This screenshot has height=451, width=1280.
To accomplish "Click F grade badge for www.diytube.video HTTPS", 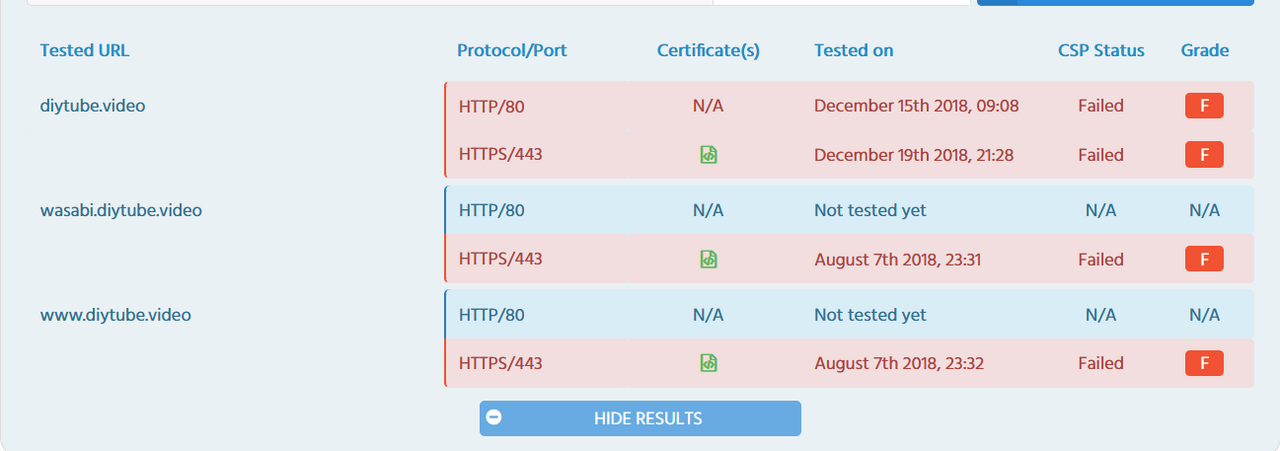I will pos(1204,363).
